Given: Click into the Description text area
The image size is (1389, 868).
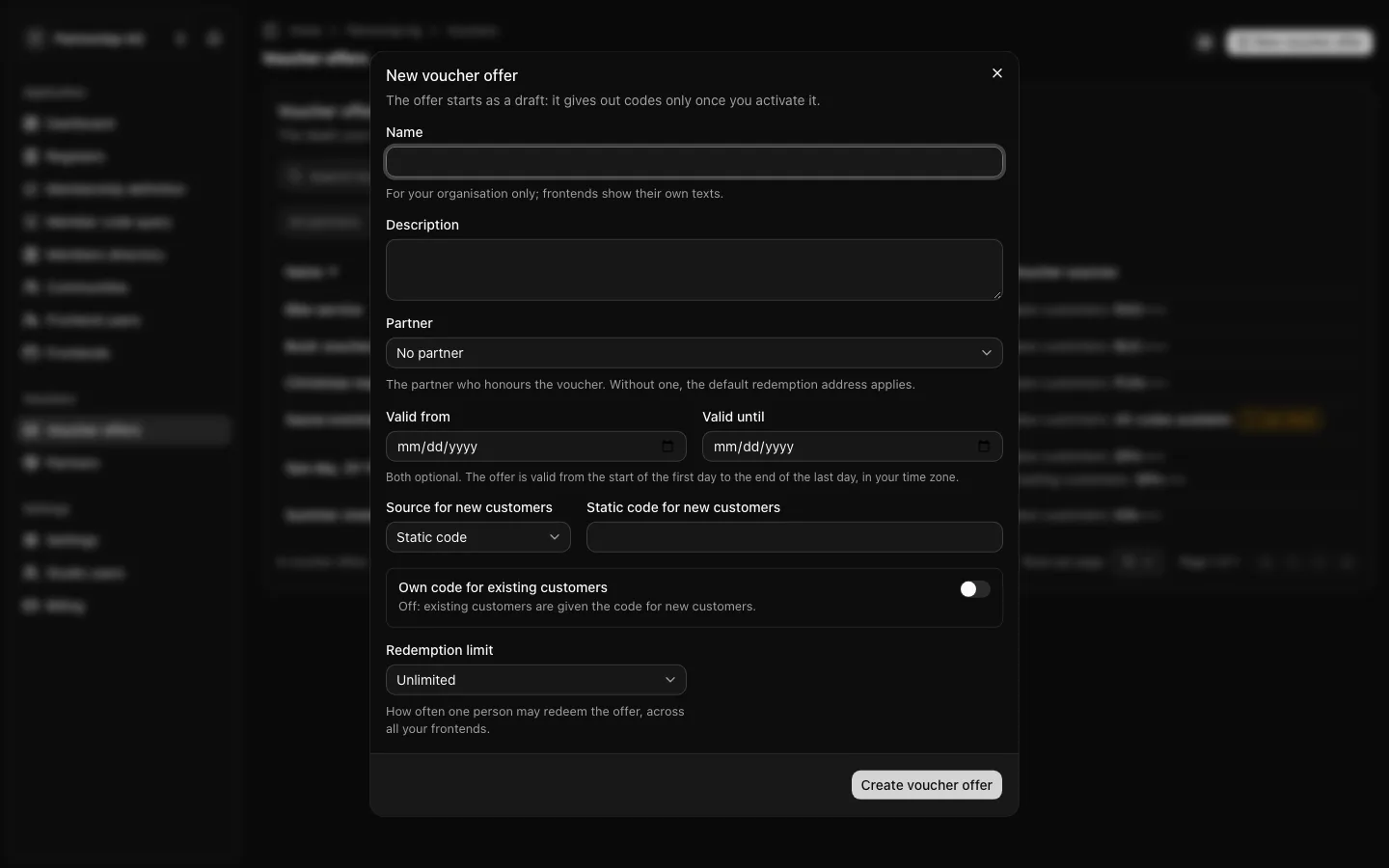Looking at the screenshot, I should coord(694,270).
